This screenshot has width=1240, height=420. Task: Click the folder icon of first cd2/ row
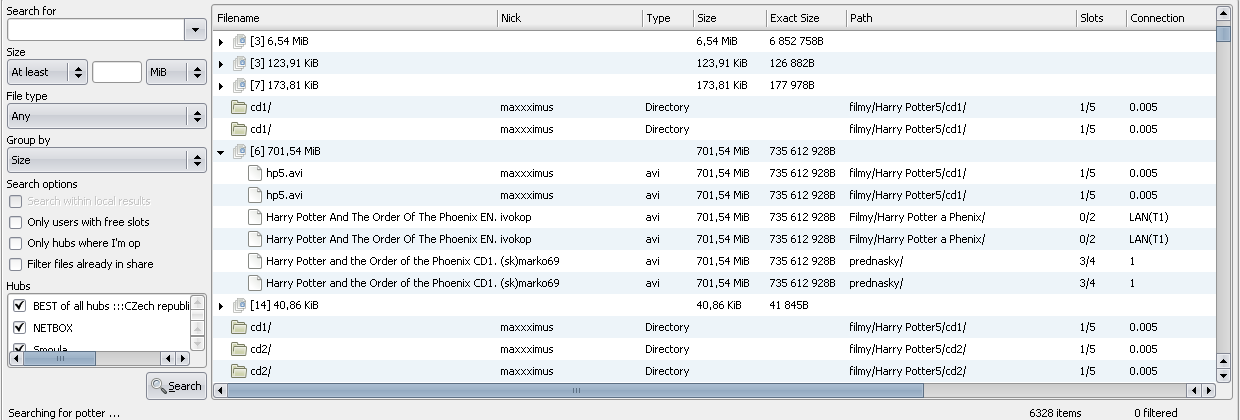(239, 349)
